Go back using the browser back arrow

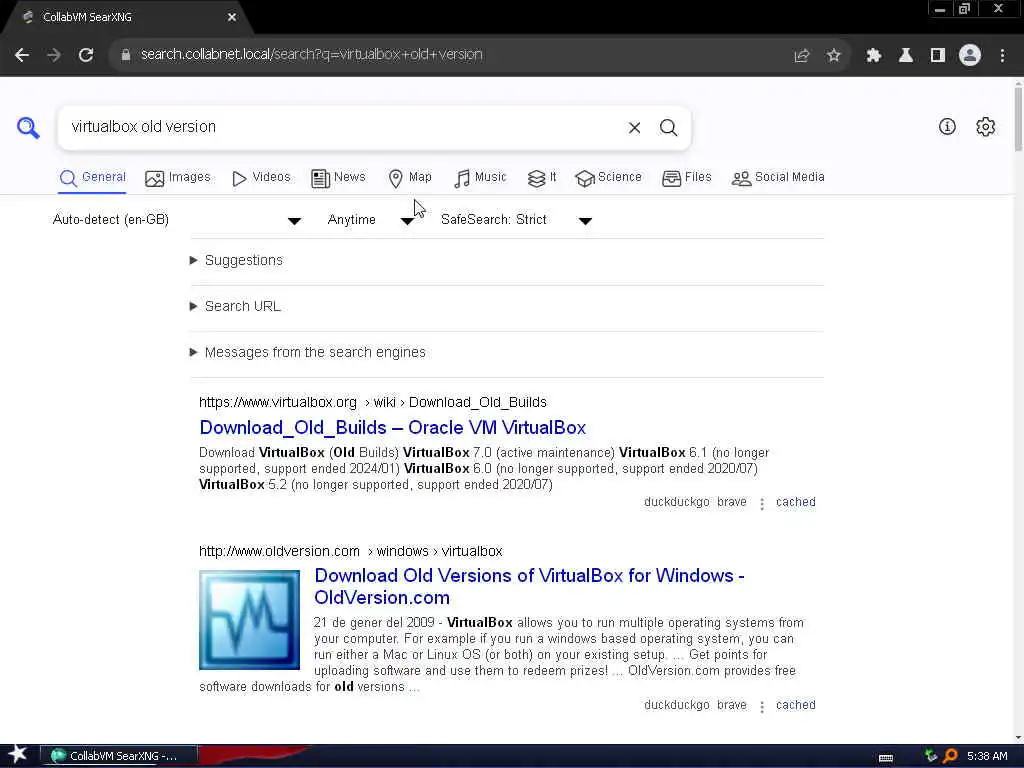pos(22,55)
